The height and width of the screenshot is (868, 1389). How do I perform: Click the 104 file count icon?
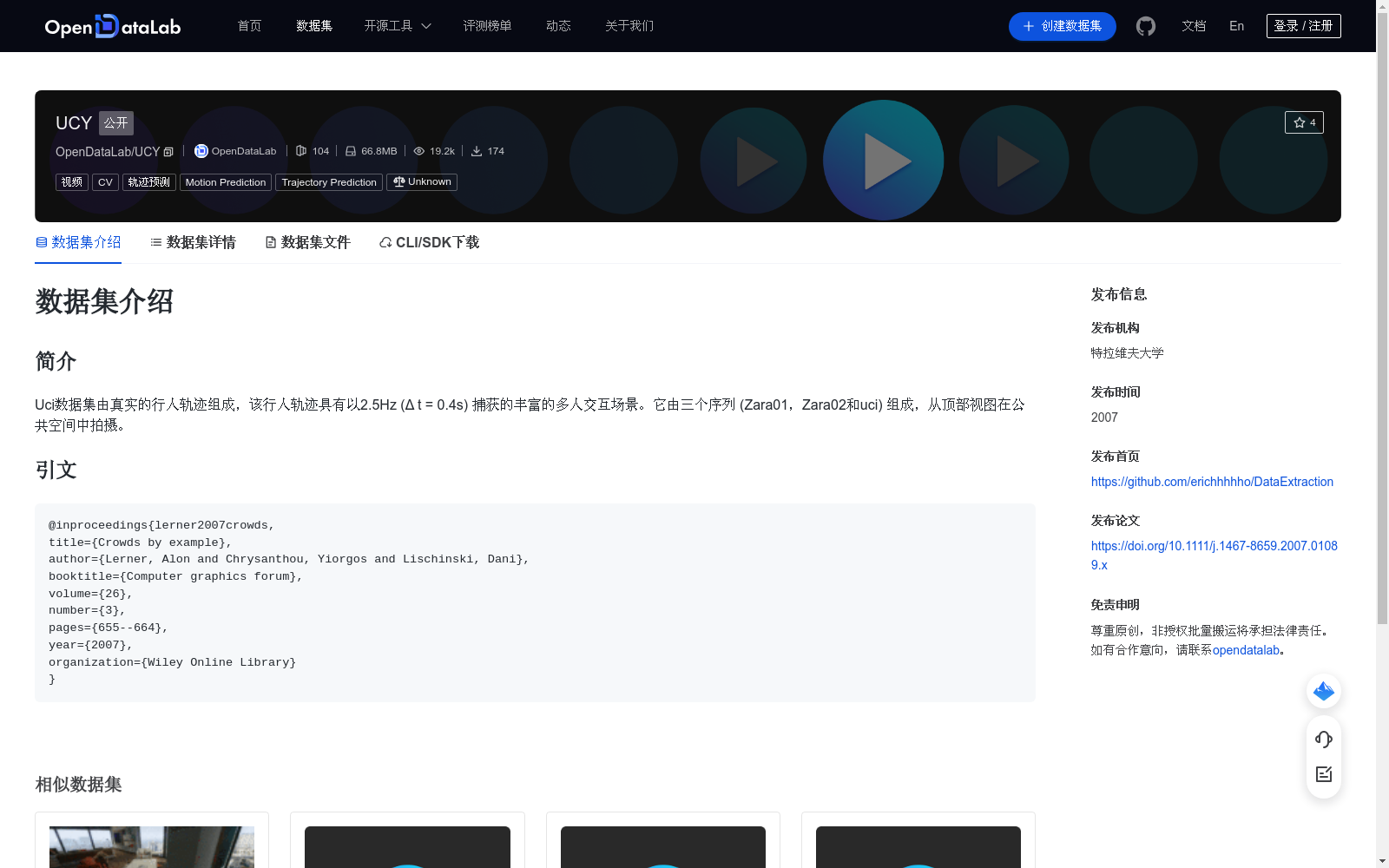point(301,151)
